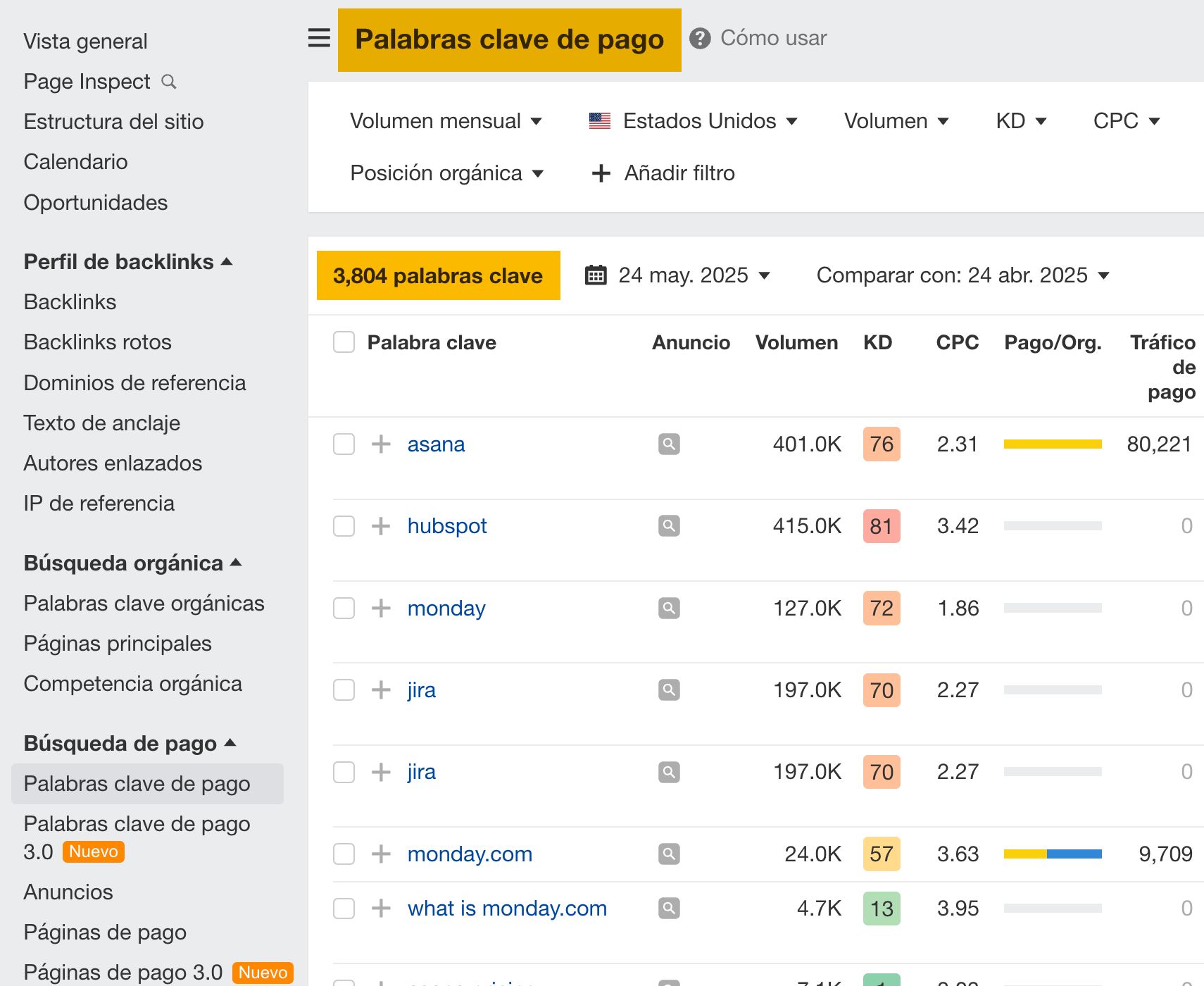This screenshot has width=1204, height=986.
Task: Open the hamburger navigation menu
Action: coord(318,39)
